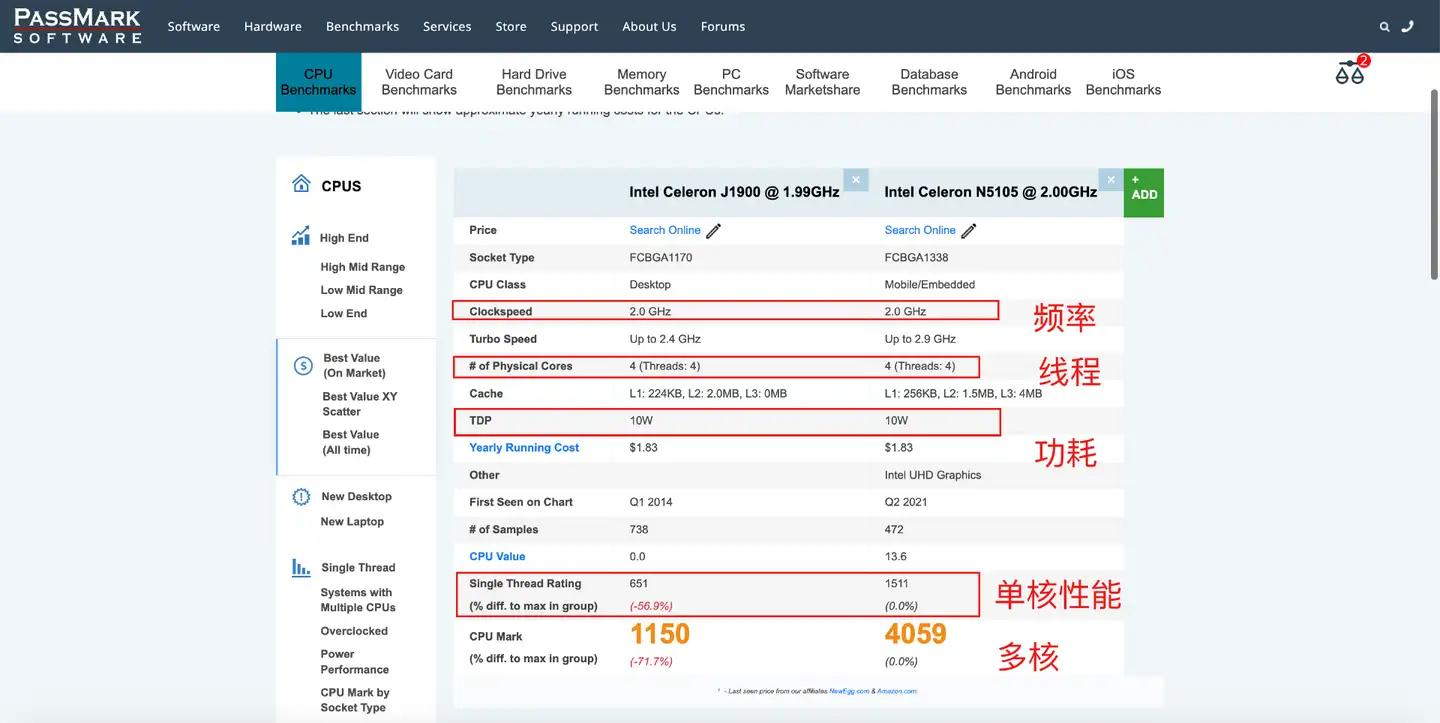Switch to Hard Drive Benchmarks tab

tap(534, 82)
